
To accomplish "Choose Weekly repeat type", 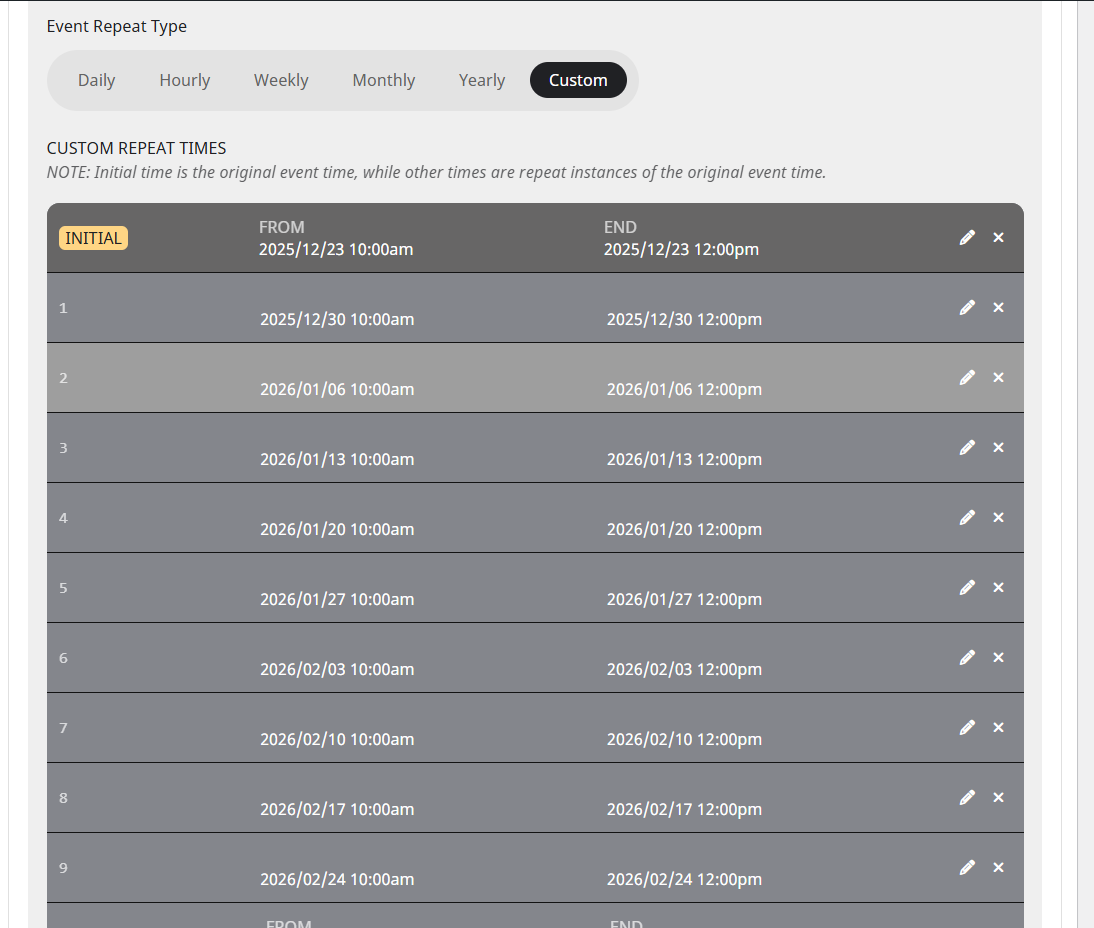I will pos(281,80).
